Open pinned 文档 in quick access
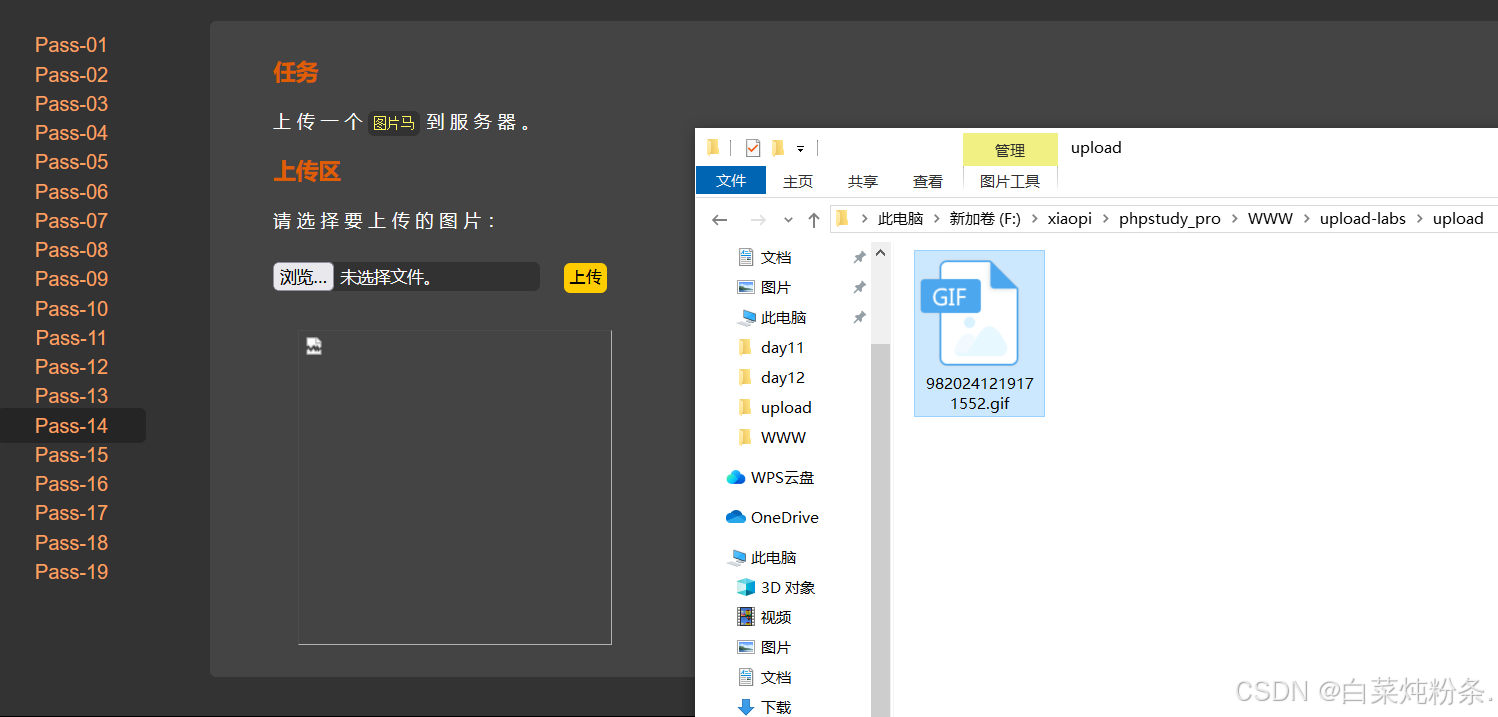Screen dimensions: 1498x717 776,257
